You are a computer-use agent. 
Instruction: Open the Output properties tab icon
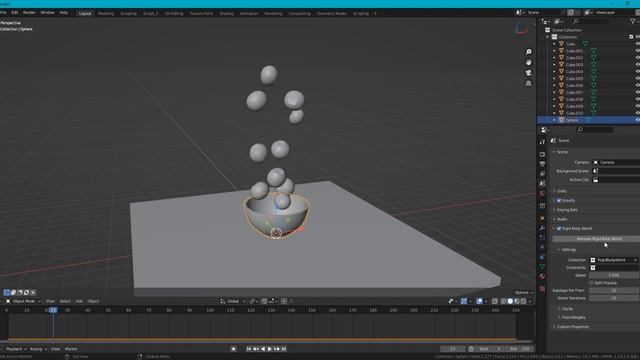click(x=542, y=164)
